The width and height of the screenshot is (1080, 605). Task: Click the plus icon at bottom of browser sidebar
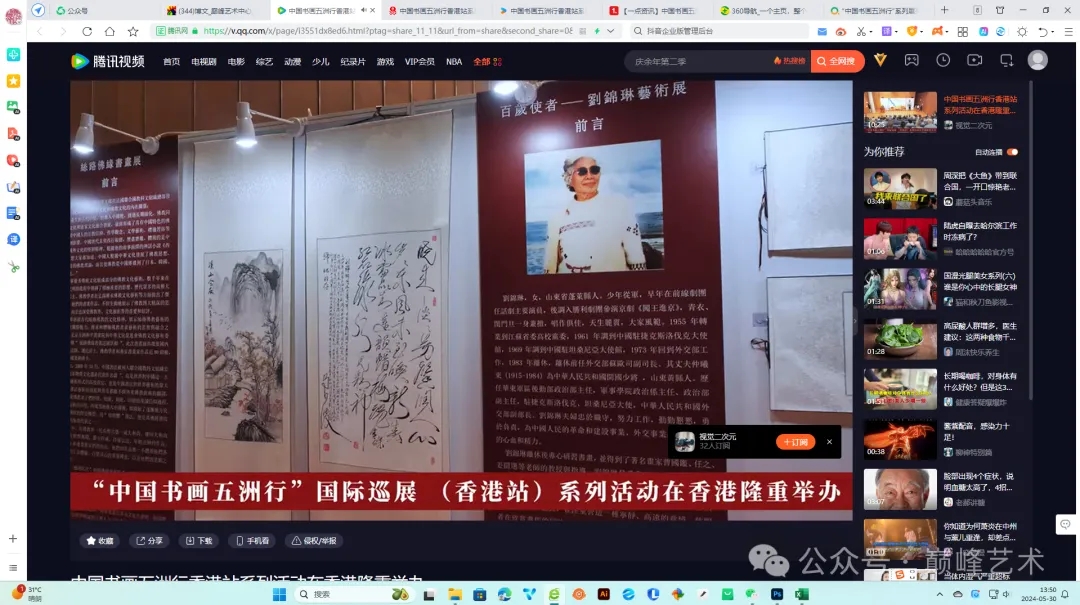pyautogui.click(x=12, y=538)
